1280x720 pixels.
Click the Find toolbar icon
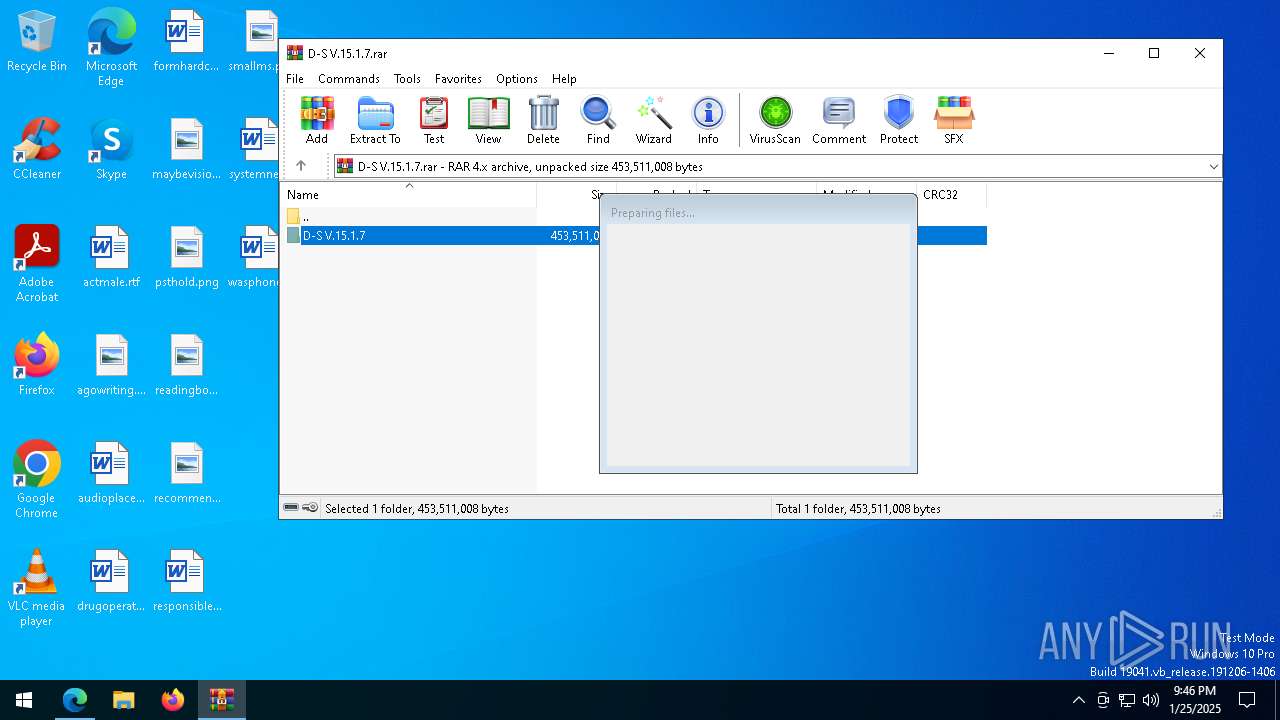pos(598,121)
